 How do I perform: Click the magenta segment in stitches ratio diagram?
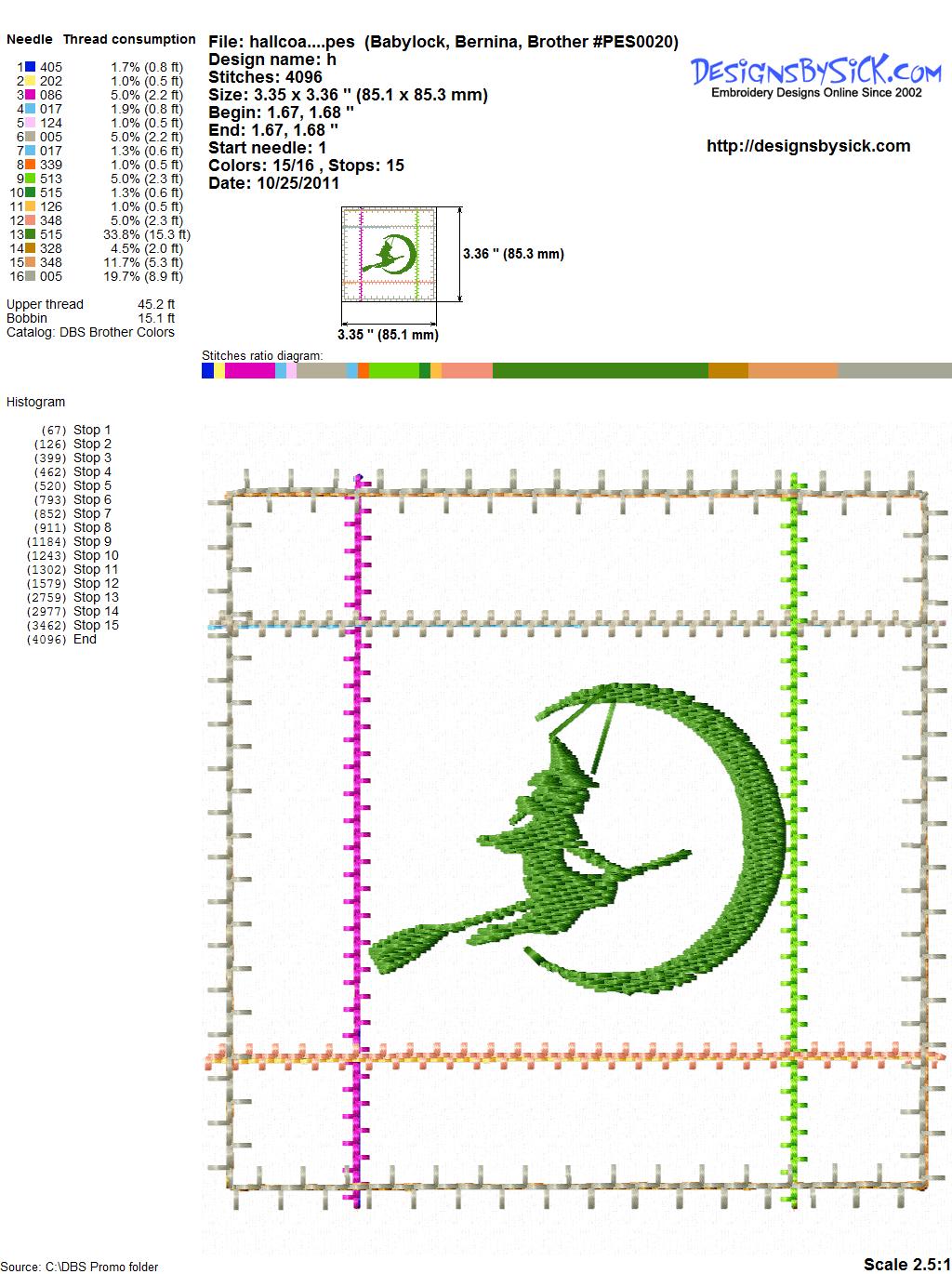(249, 371)
